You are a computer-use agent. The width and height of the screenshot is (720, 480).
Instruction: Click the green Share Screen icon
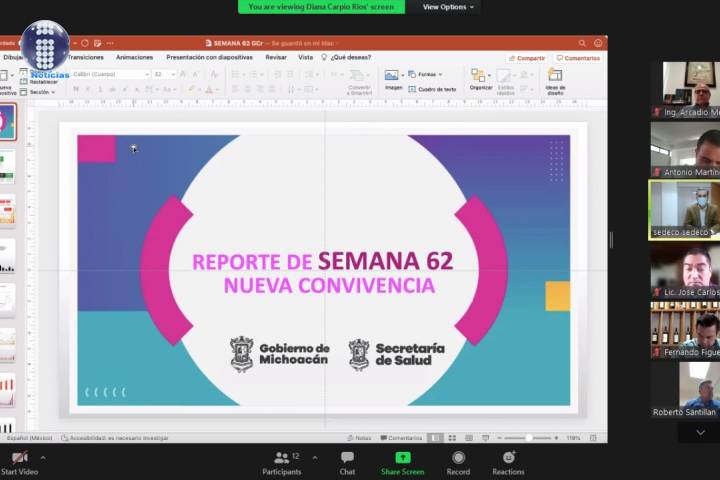[402, 458]
